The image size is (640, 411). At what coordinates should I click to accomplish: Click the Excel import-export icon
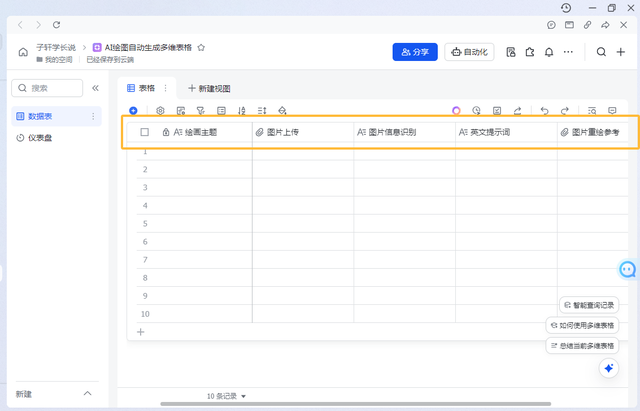497,111
